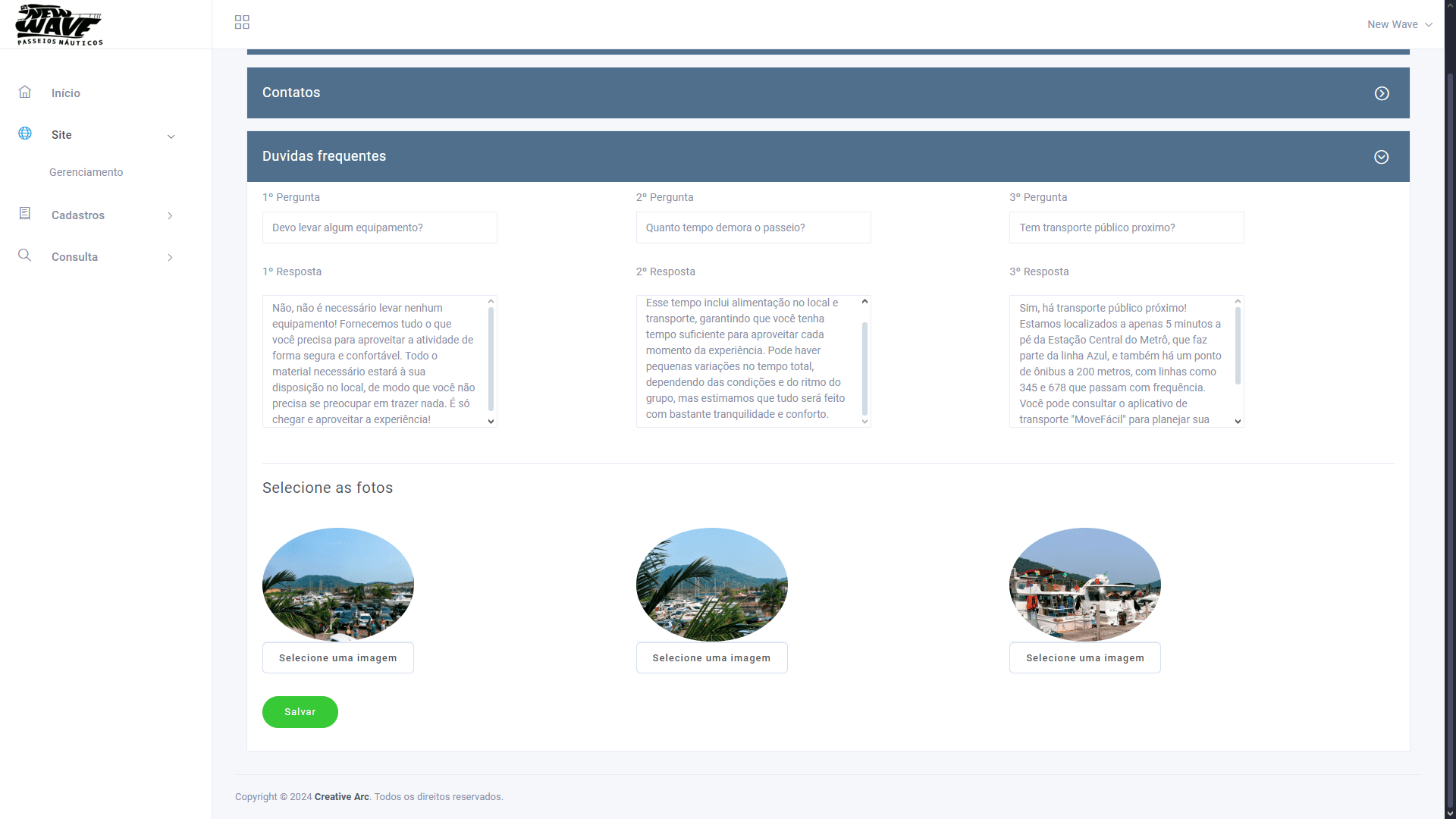Click the 2º Pergunta label text
The height and width of the screenshot is (819, 1456).
pyautogui.click(x=665, y=197)
